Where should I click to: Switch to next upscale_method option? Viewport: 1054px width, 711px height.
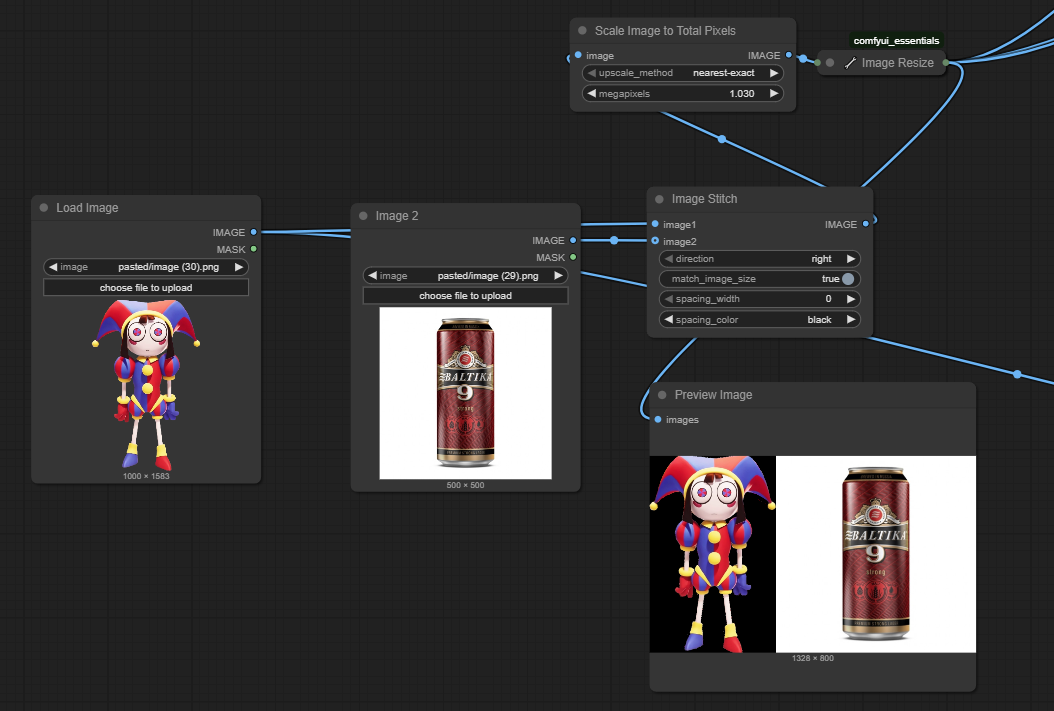point(774,73)
